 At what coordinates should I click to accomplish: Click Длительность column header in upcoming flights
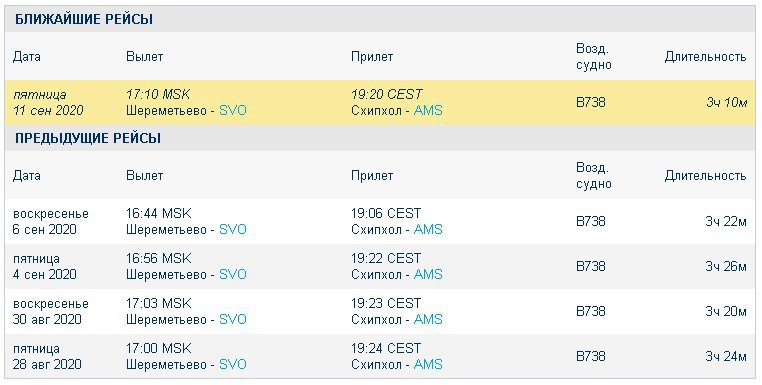pos(705,56)
